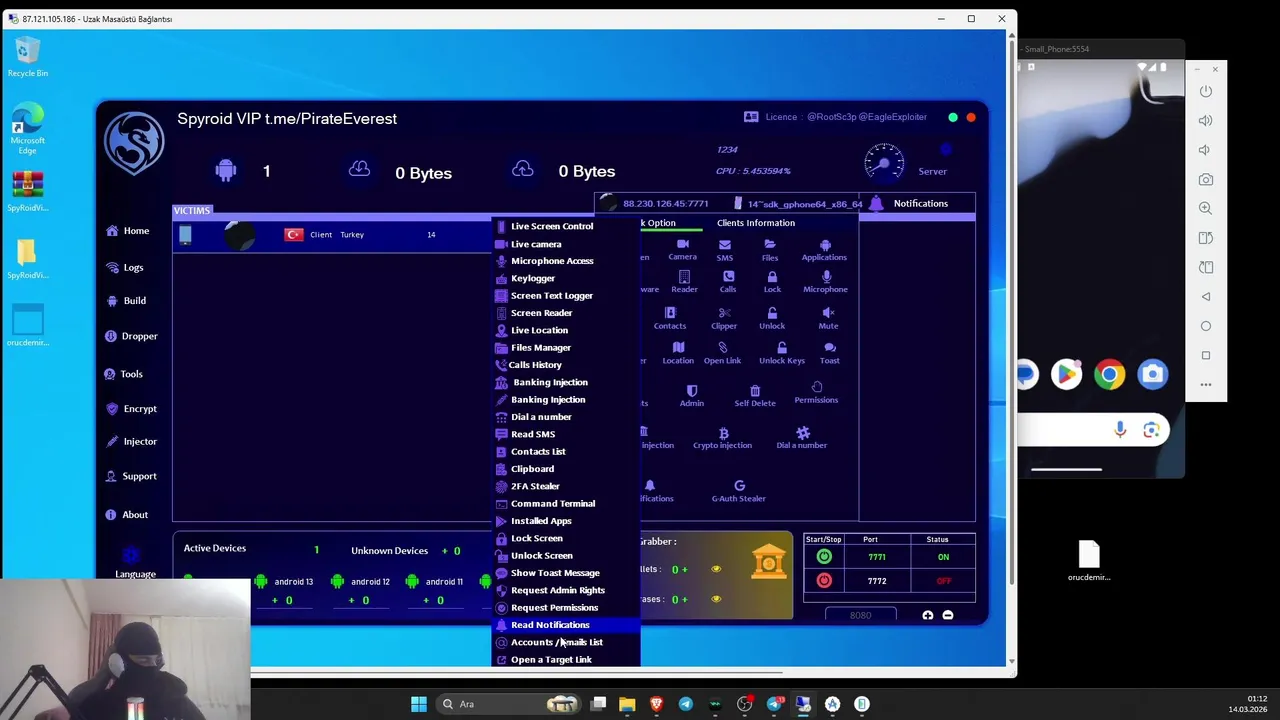Go to Home in the sidebar

128,231
